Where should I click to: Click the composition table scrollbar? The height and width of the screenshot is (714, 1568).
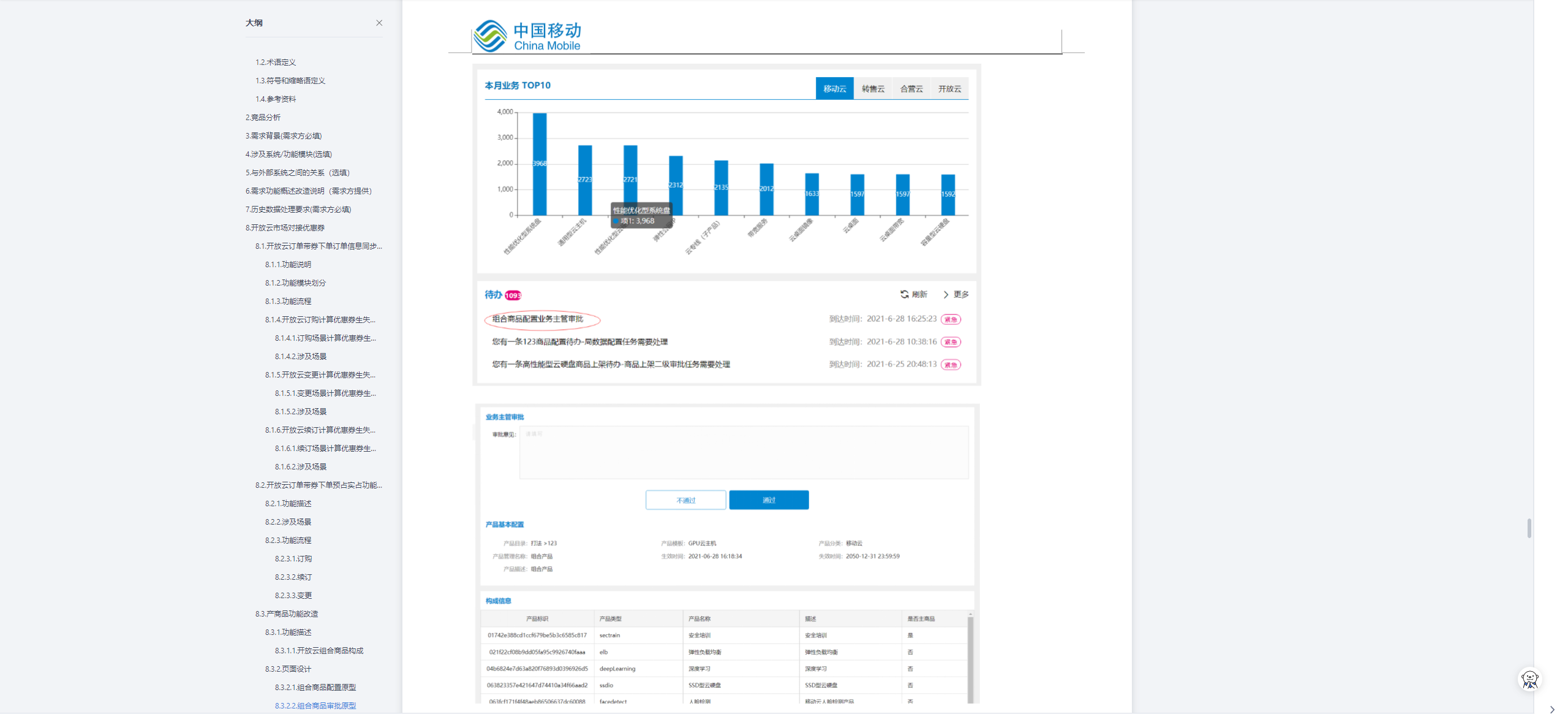tap(970, 659)
